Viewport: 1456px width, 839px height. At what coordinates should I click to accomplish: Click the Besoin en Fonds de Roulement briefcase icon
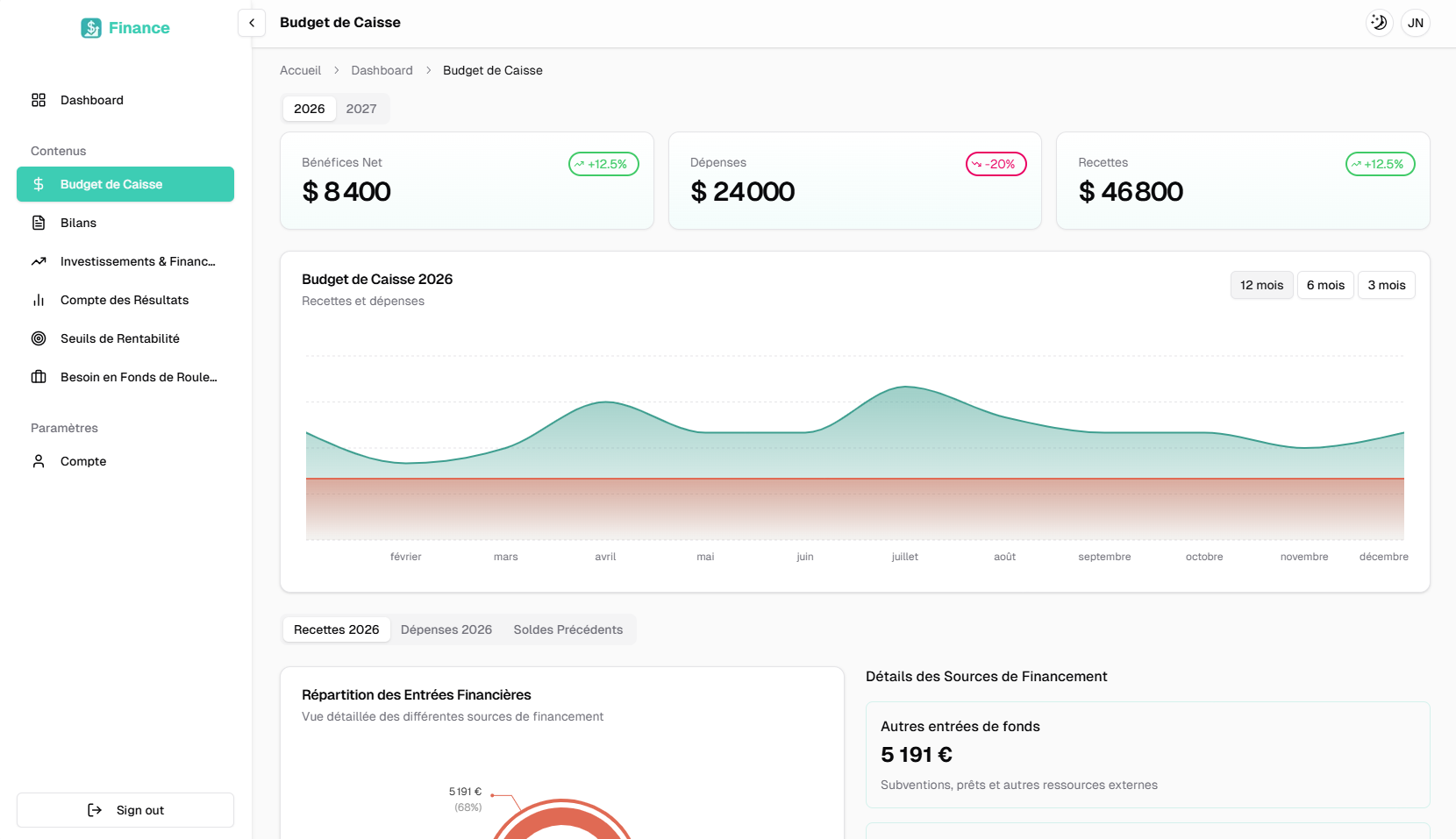point(39,377)
